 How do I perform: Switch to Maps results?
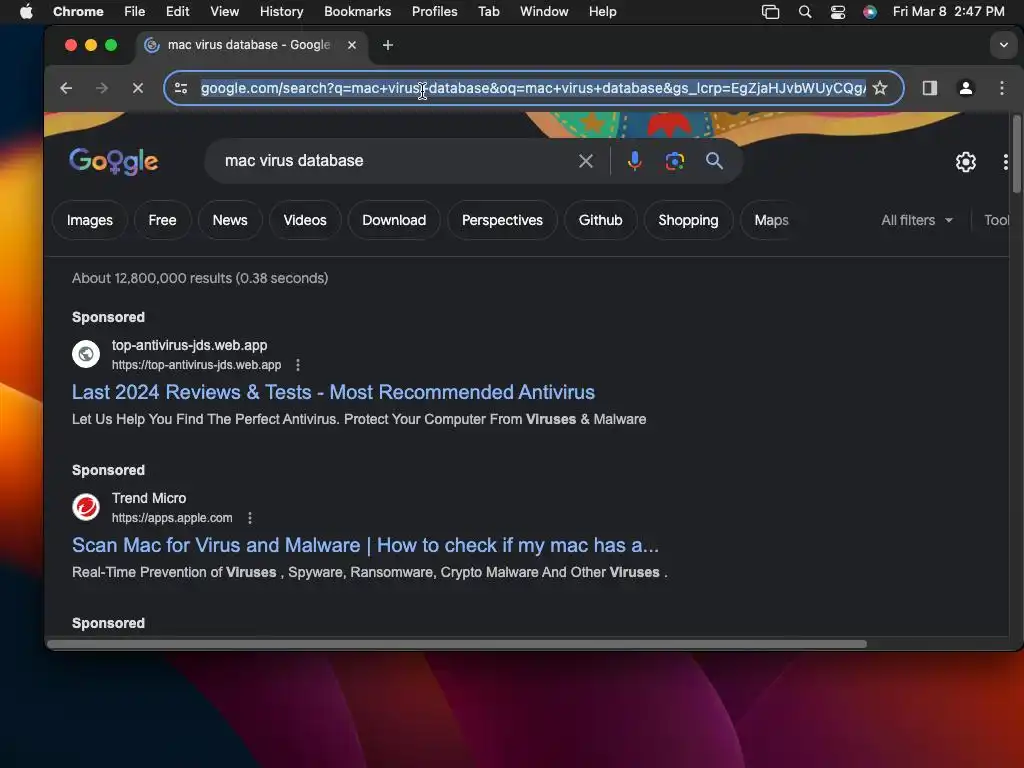point(771,220)
